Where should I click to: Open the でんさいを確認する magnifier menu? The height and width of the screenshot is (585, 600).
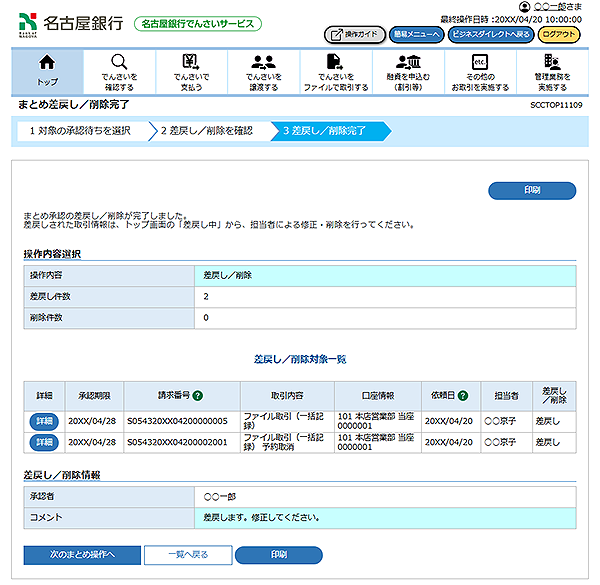point(119,71)
